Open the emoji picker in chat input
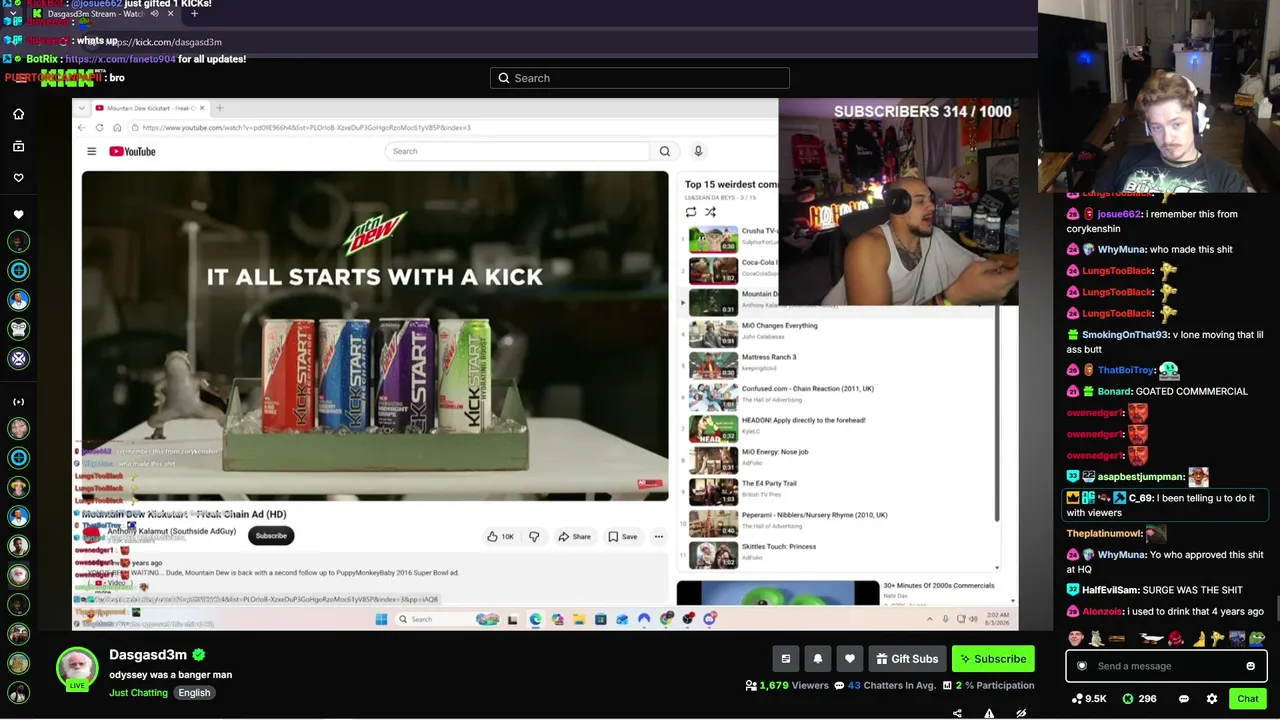This screenshot has height=720, width=1280. 1250,666
